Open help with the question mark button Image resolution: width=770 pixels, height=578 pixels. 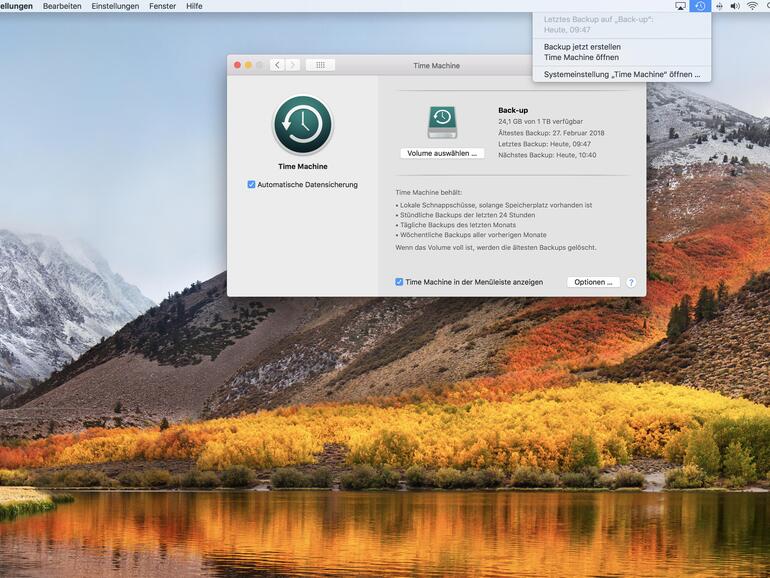pos(631,282)
